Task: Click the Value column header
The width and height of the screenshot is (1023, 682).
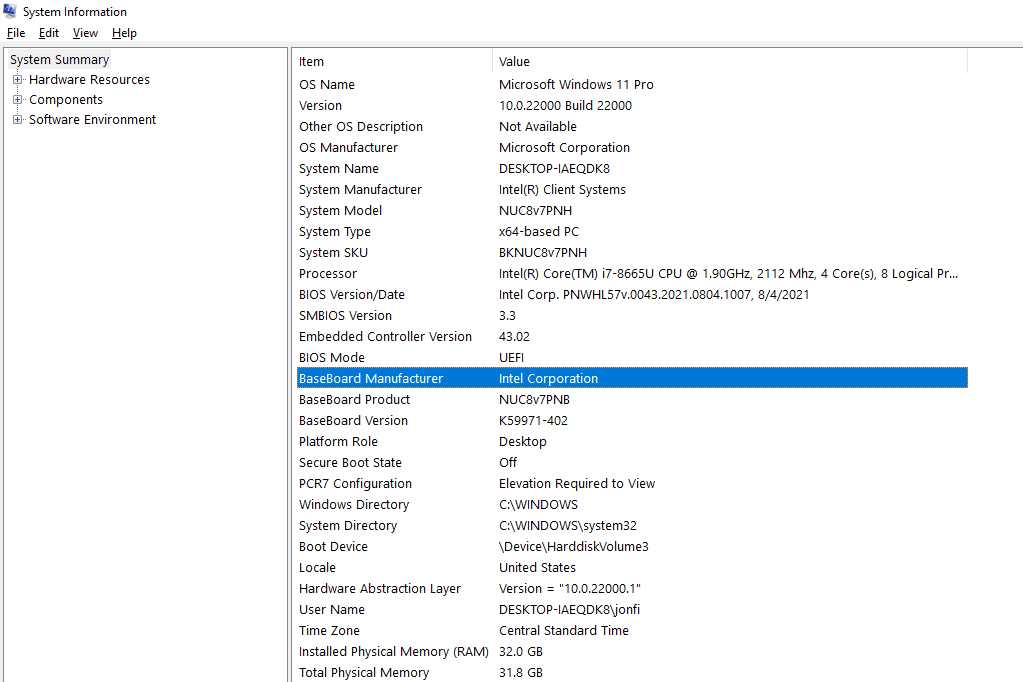Action: click(x=730, y=61)
